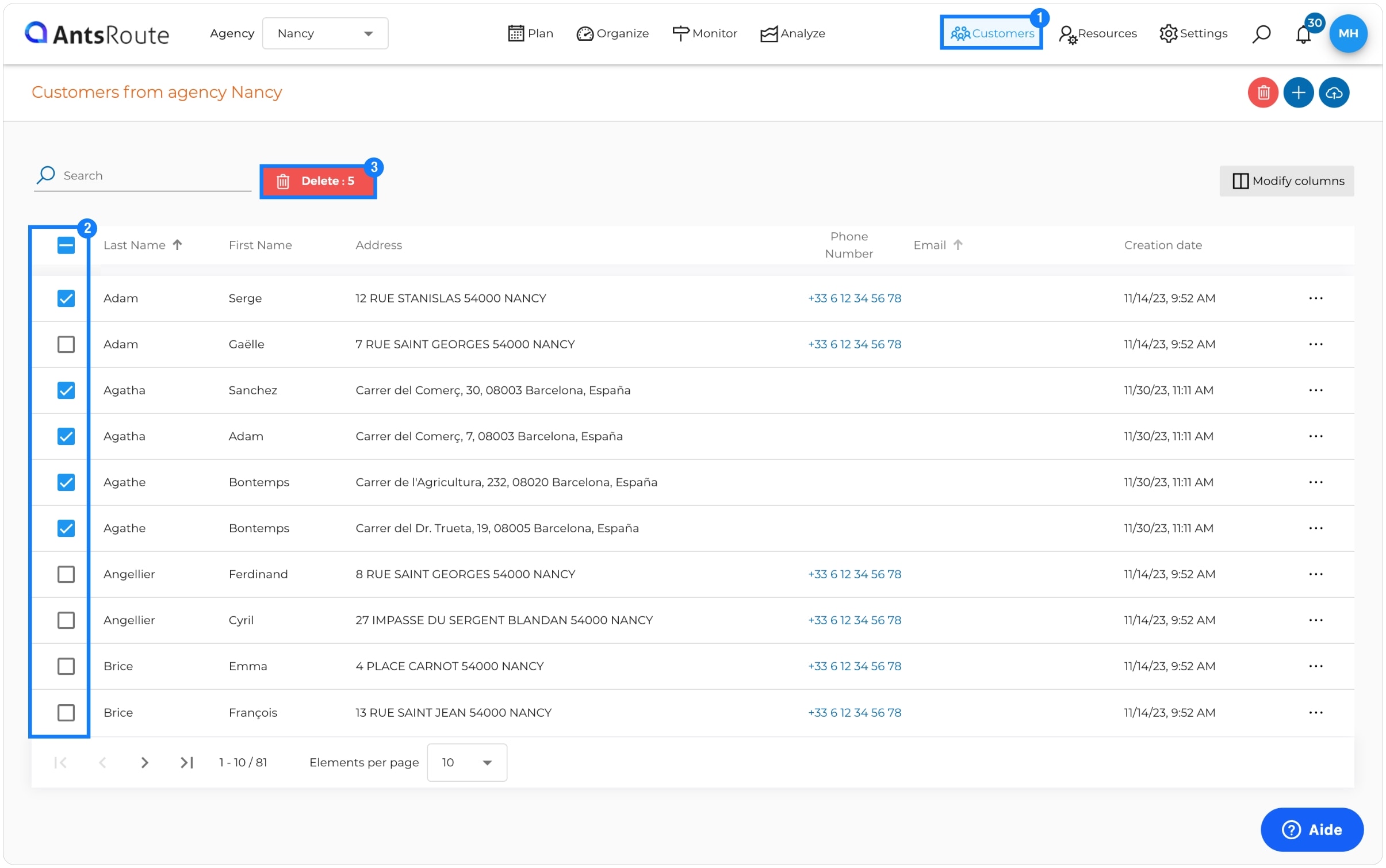Viewport: 1386px width, 868px height.
Task: Go to the first page arrow
Action: pyautogui.click(x=60, y=763)
